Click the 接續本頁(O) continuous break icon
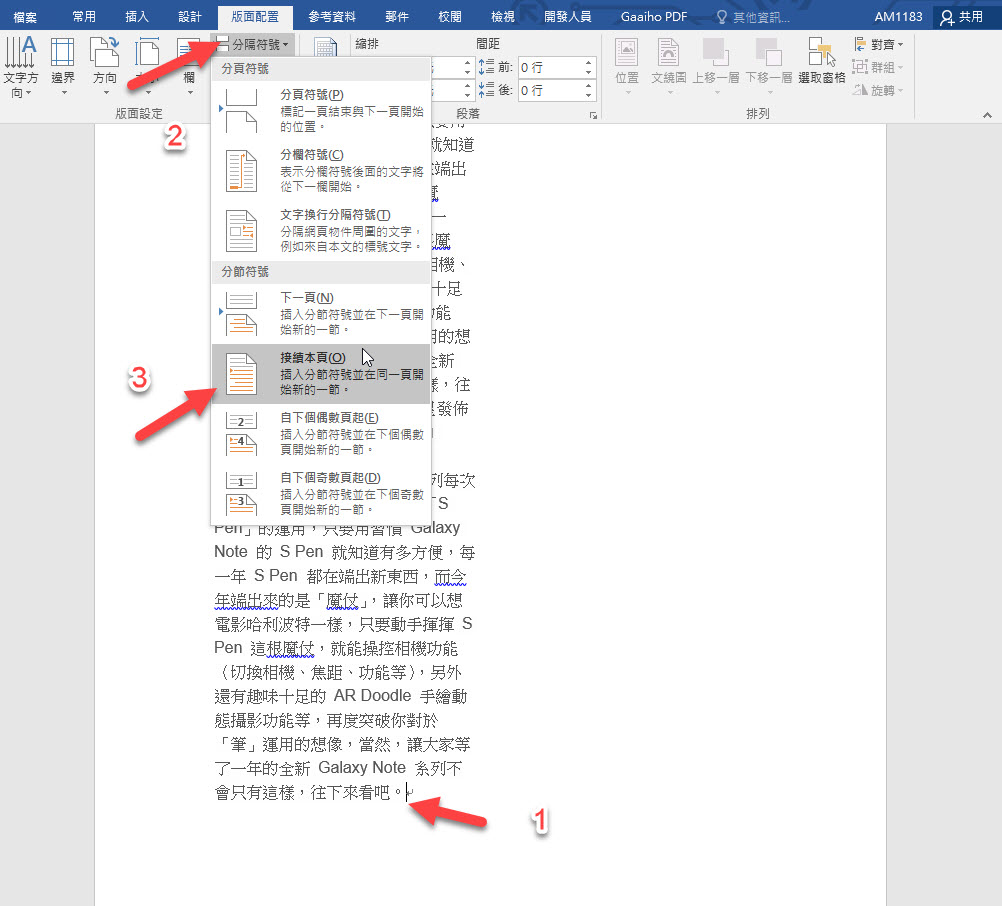 click(x=242, y=374)
